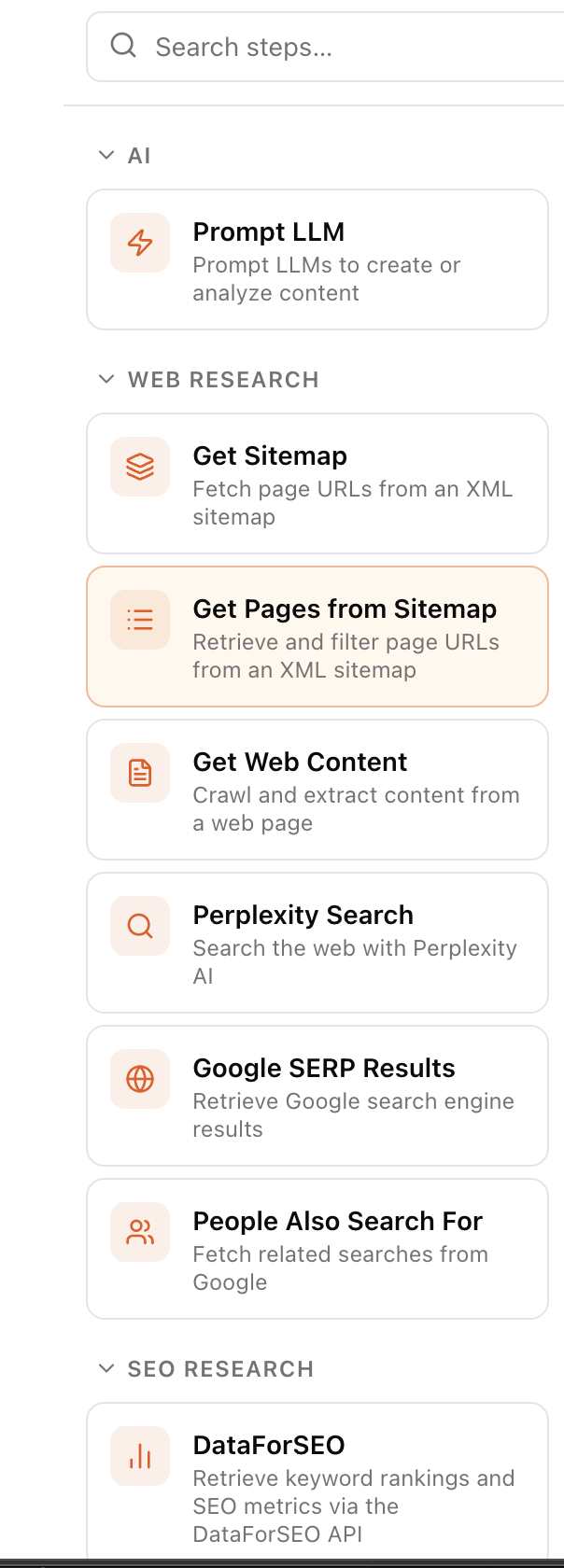564x1568 pixels.
Task: Select the Get Web Content step title
Action: [x=300, y=763]
